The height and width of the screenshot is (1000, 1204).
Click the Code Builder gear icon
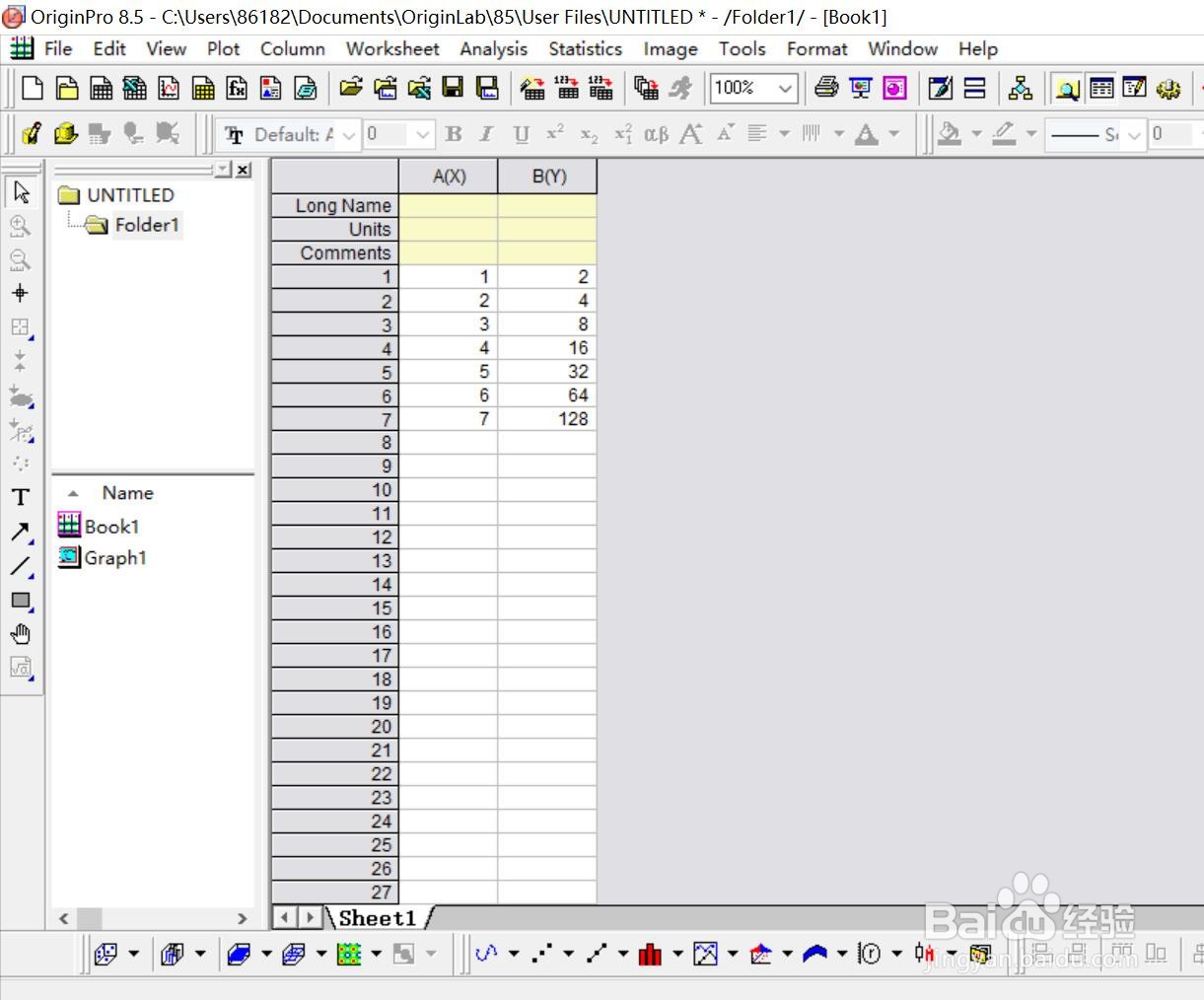(x=1169, y=88)
